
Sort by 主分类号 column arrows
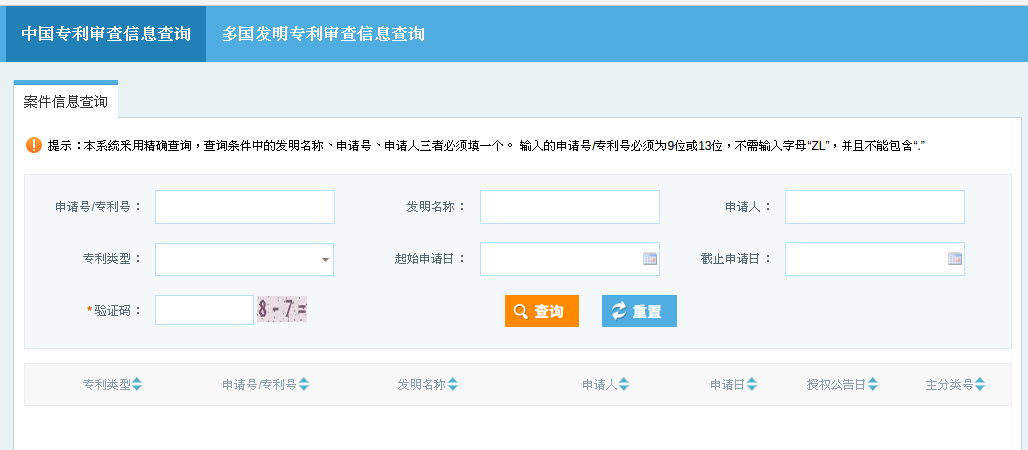click(979, 385)
